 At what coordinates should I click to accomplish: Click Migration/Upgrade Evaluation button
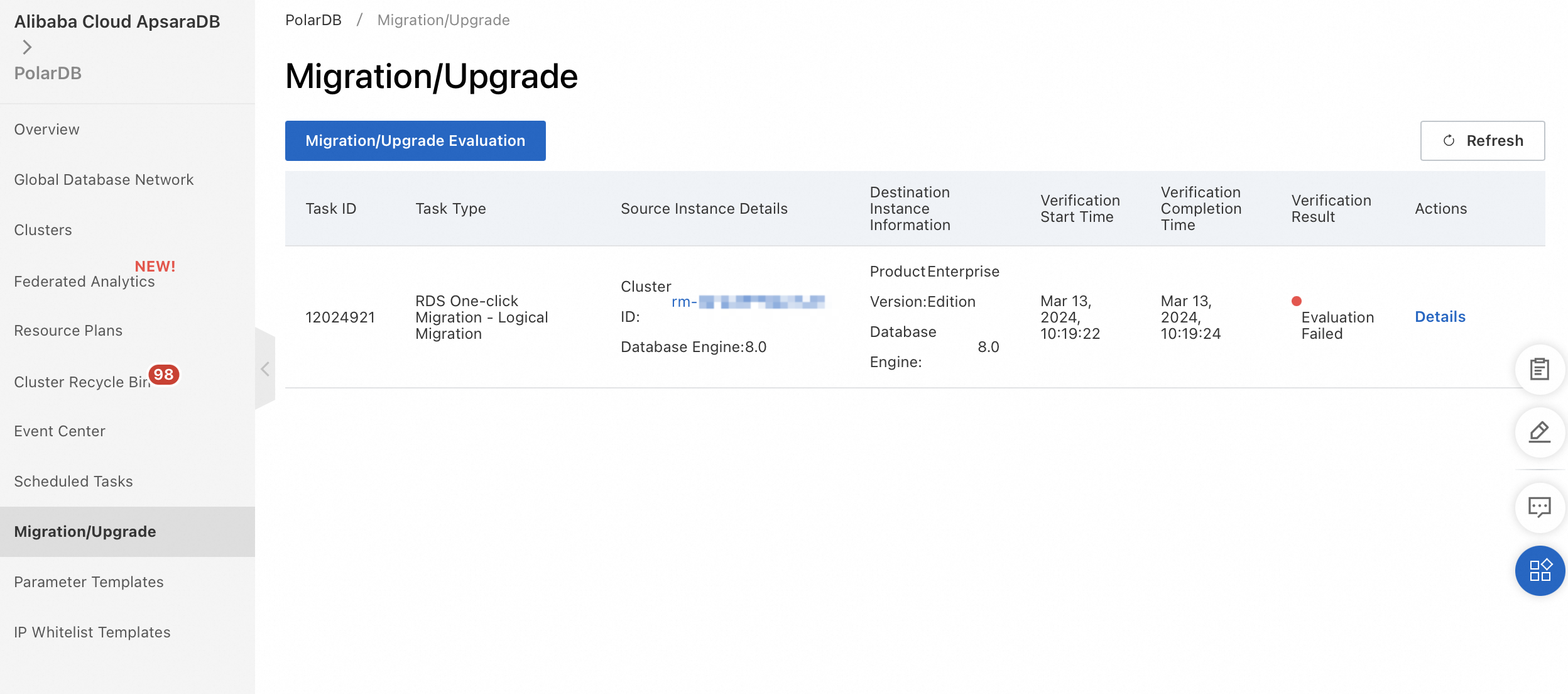(415, 141)
